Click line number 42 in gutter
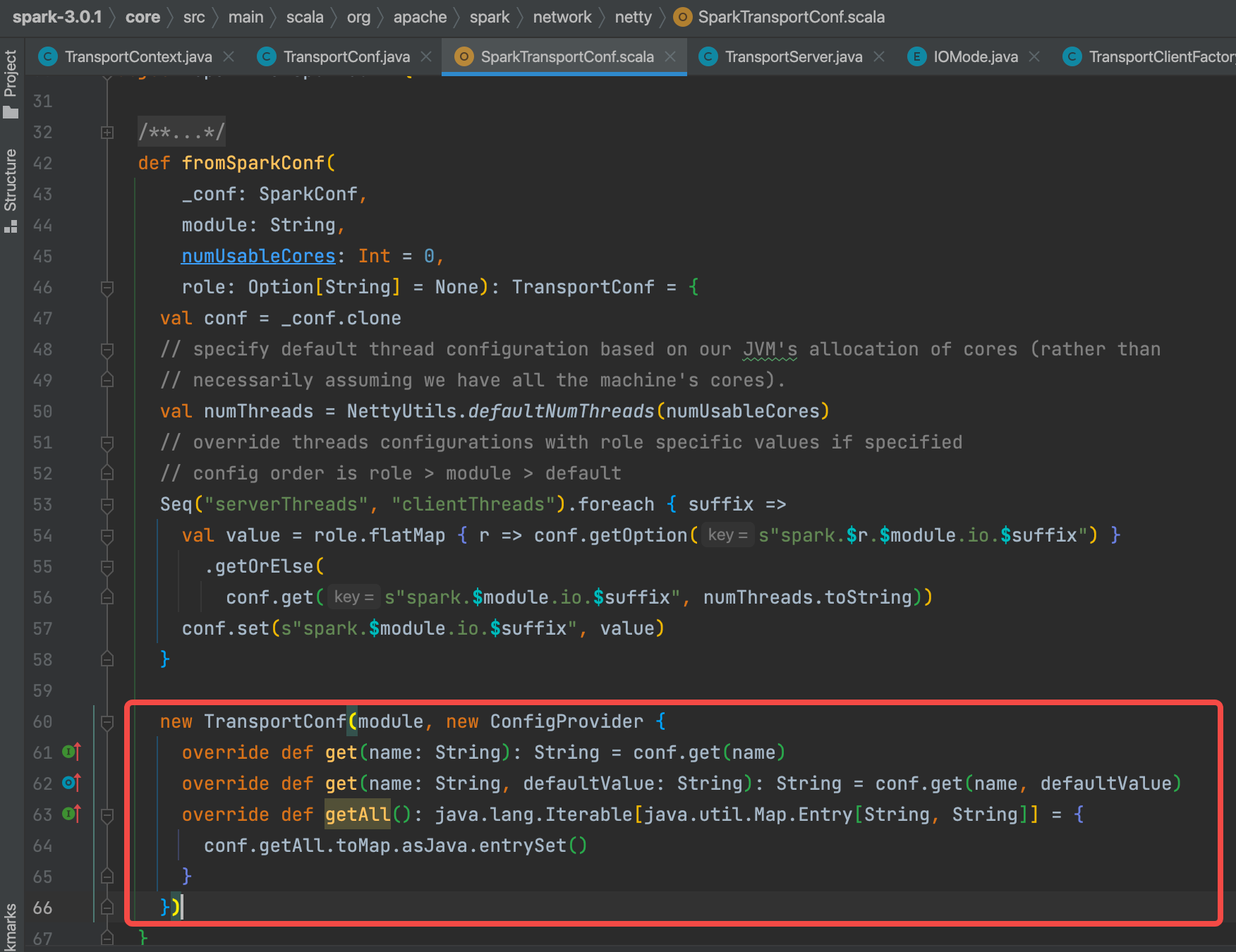 pos(43,163)
